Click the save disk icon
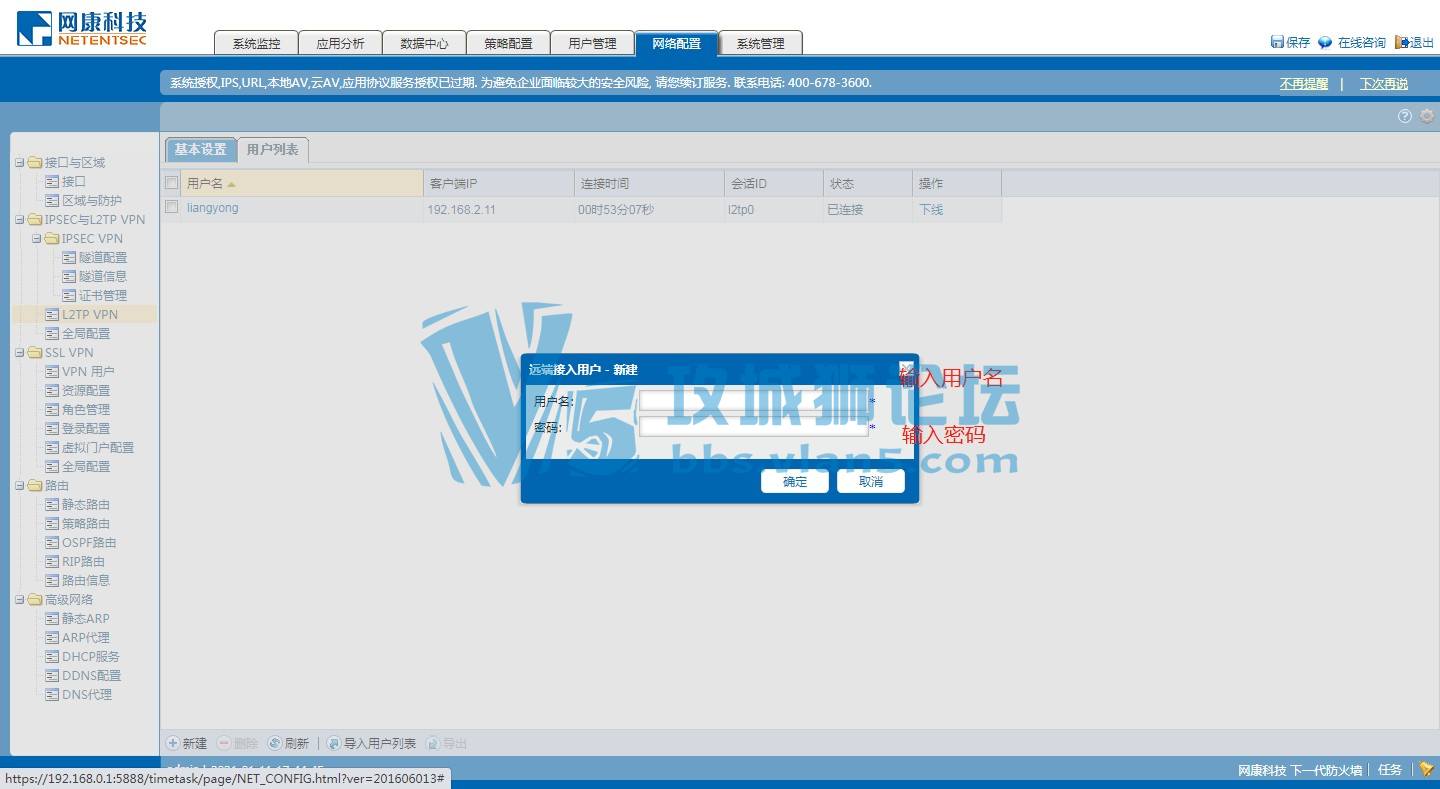This screenshot has height=789, width=1440. click(x=1277, y=42)
